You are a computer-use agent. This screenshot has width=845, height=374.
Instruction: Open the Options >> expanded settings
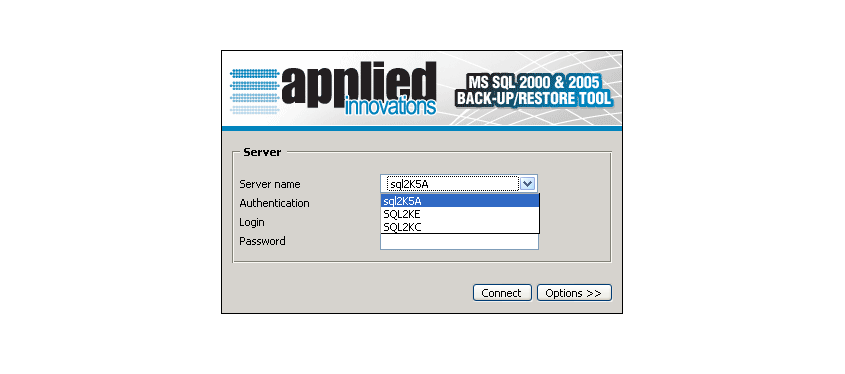[x=574, y=293]
